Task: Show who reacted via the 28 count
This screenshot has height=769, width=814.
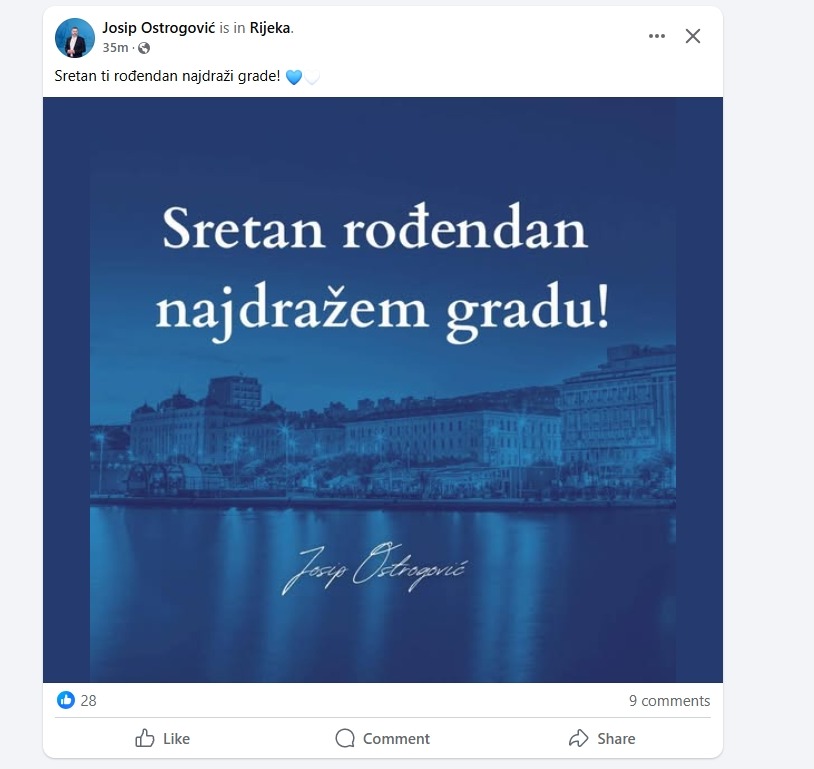Action: (89, 700)
